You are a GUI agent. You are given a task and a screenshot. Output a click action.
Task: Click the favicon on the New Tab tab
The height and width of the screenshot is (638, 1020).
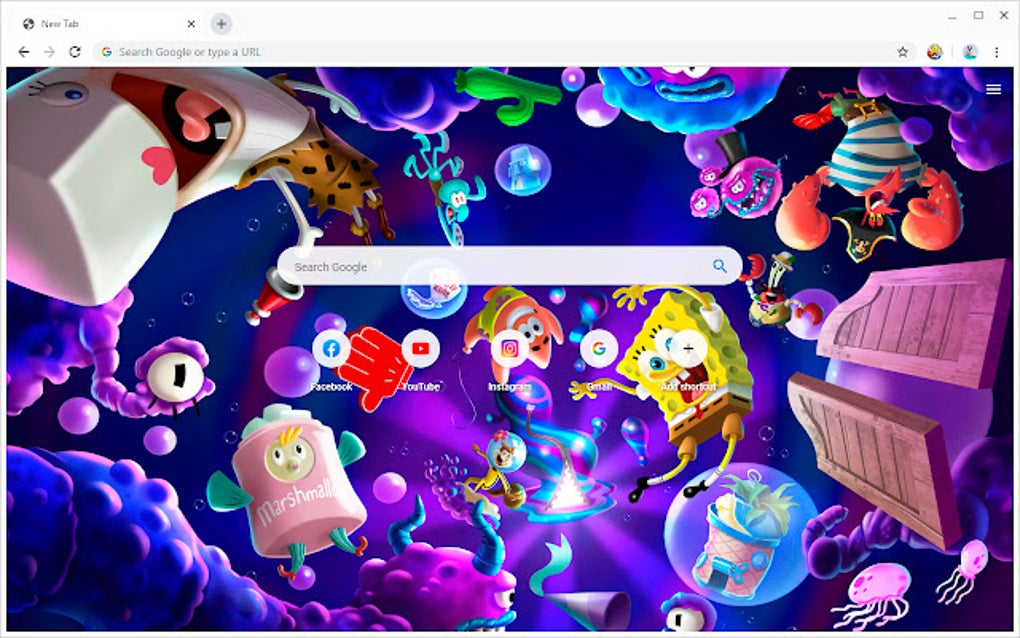tap(27, 23)
